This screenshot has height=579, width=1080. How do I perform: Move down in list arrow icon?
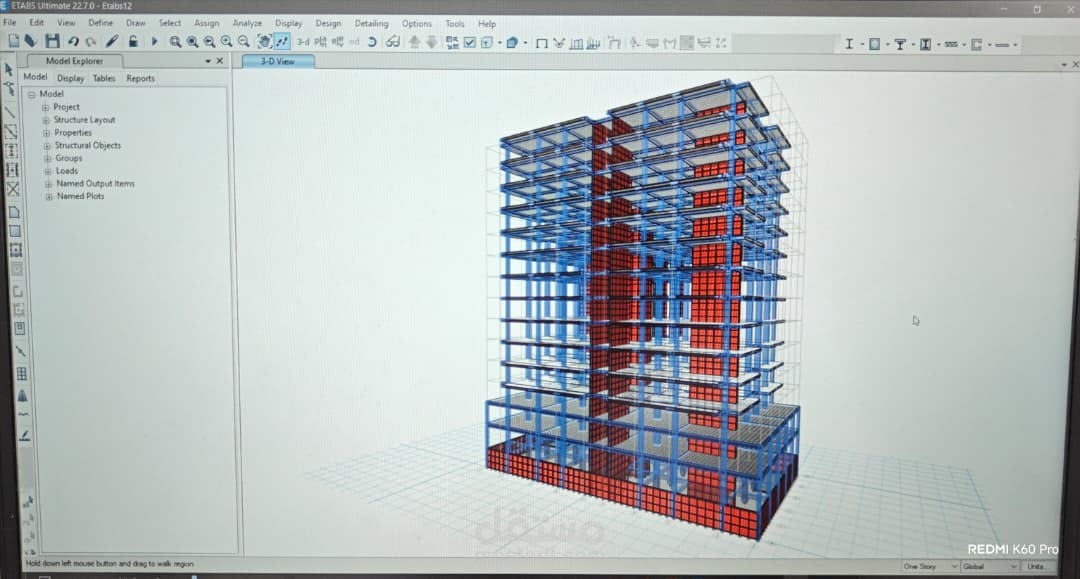tap(432, 42)
